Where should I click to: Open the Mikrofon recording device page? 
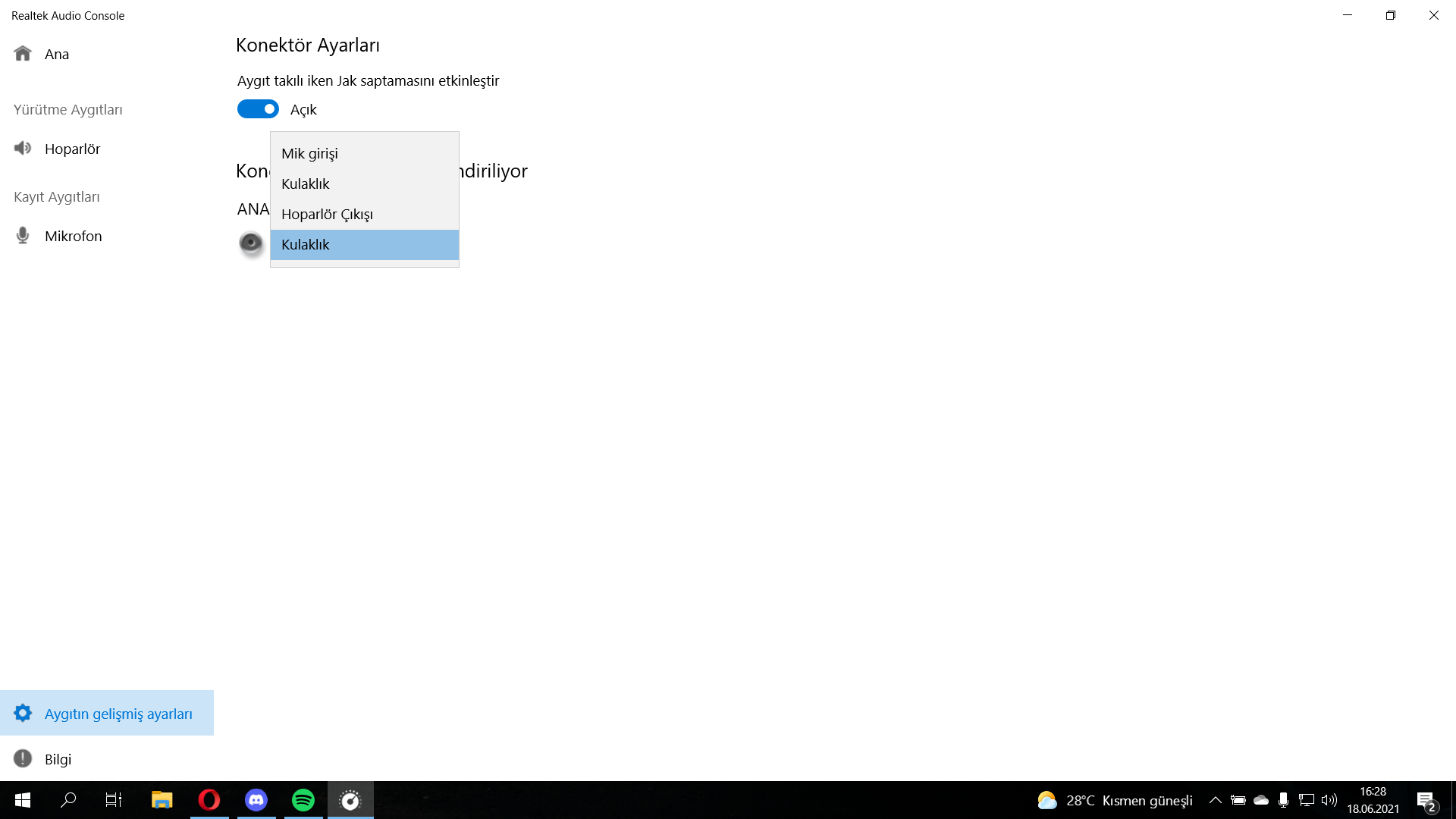(x=73, y=236)
